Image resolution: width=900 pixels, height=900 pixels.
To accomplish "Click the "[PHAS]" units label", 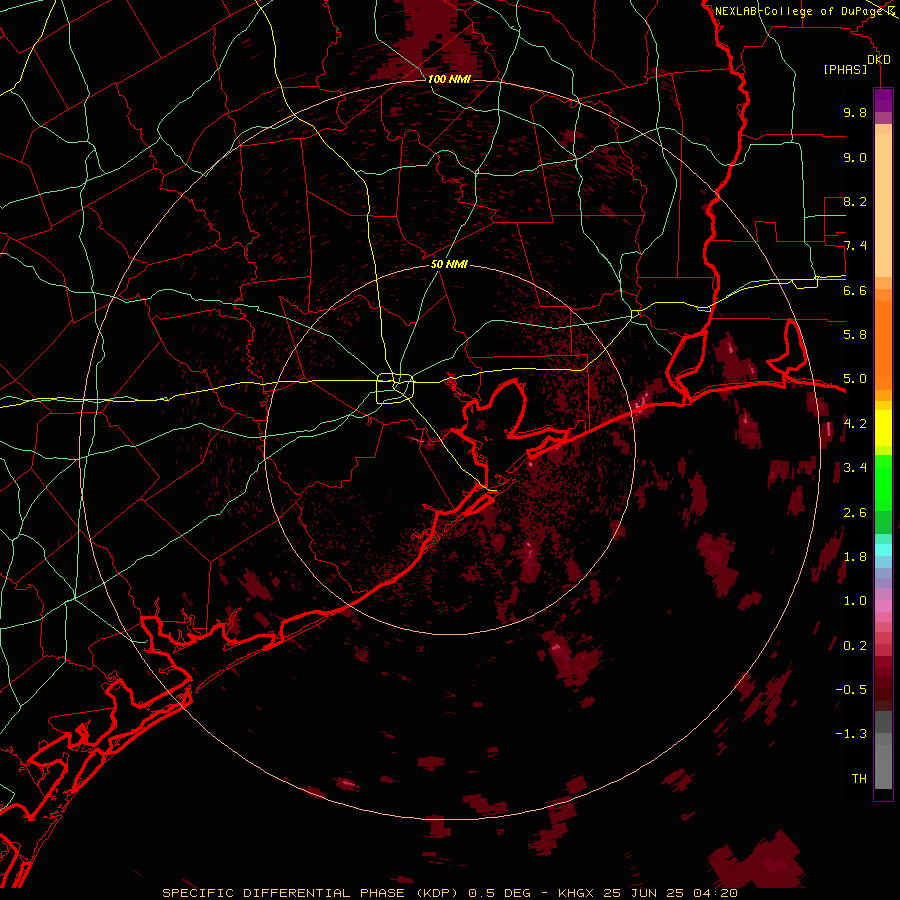I will pos(845,70).
